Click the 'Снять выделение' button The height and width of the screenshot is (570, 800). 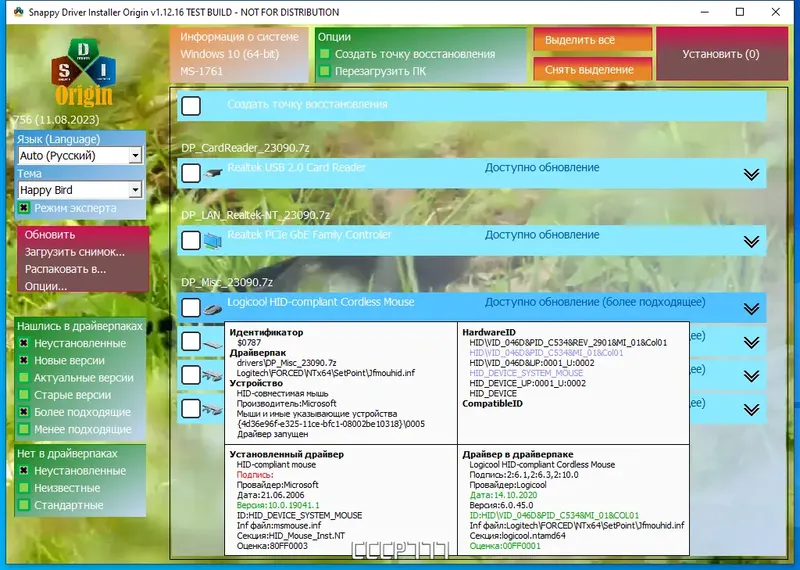[593, 69]
